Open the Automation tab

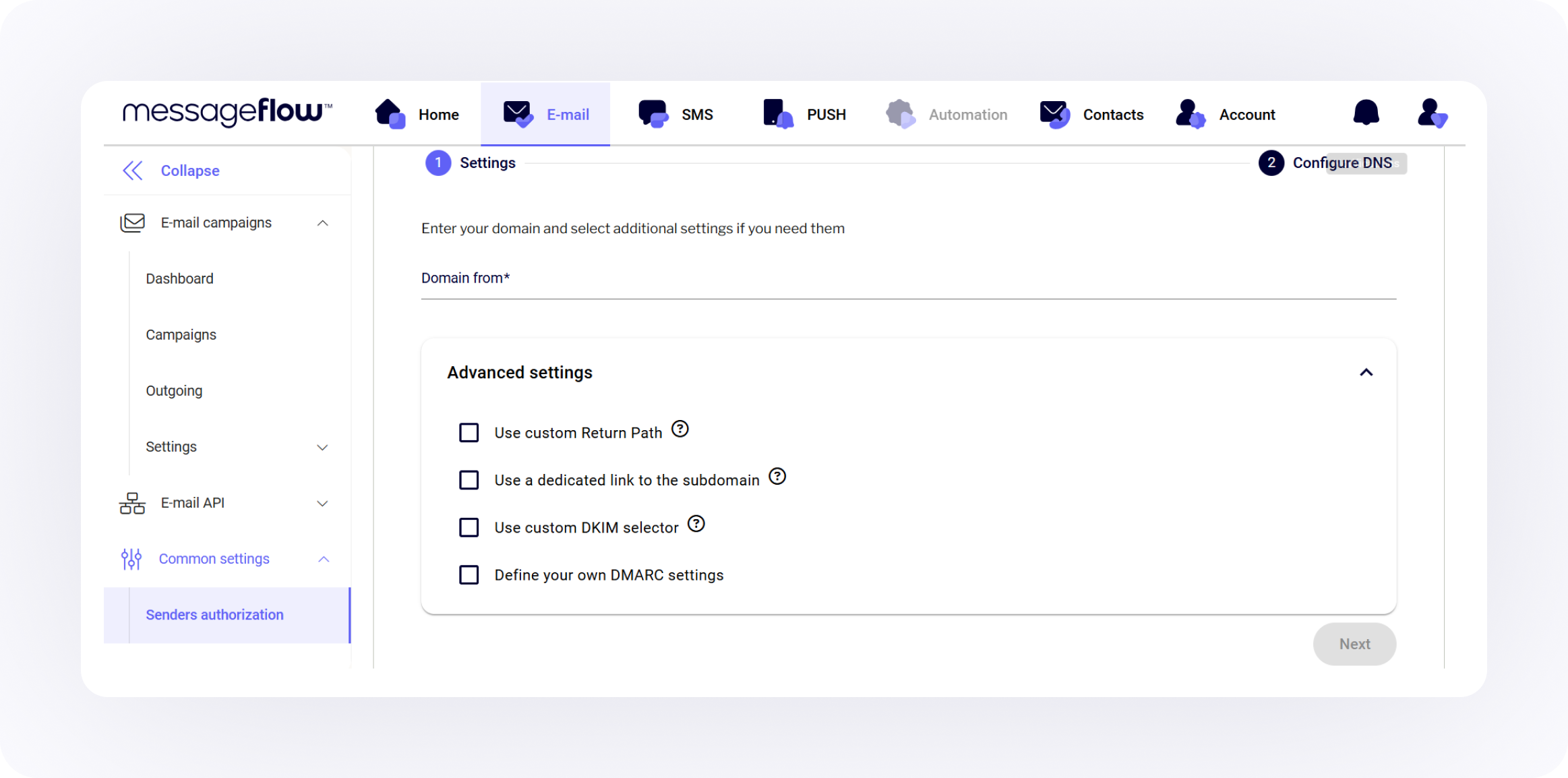pos(947,114)
